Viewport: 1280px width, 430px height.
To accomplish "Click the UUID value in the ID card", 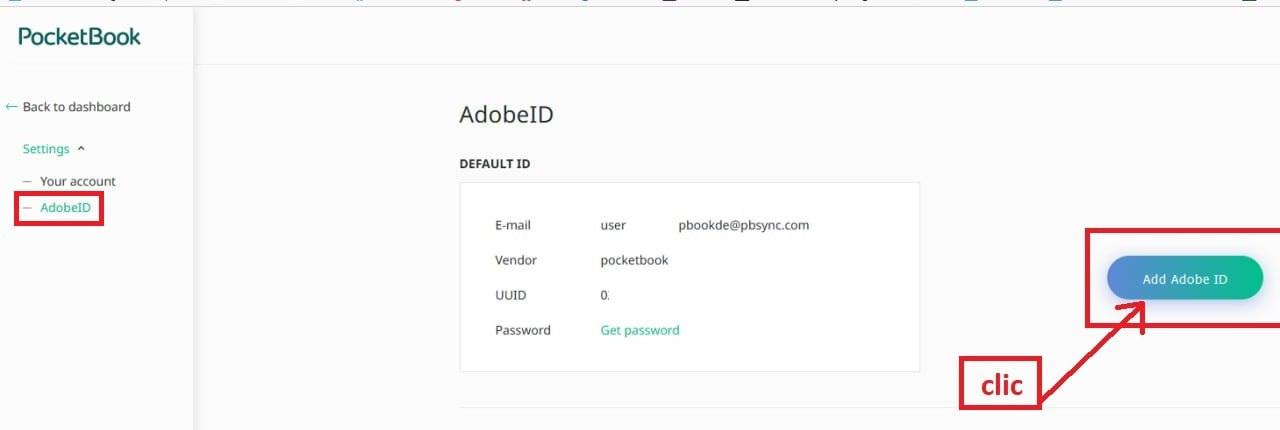I will (605, 295).
